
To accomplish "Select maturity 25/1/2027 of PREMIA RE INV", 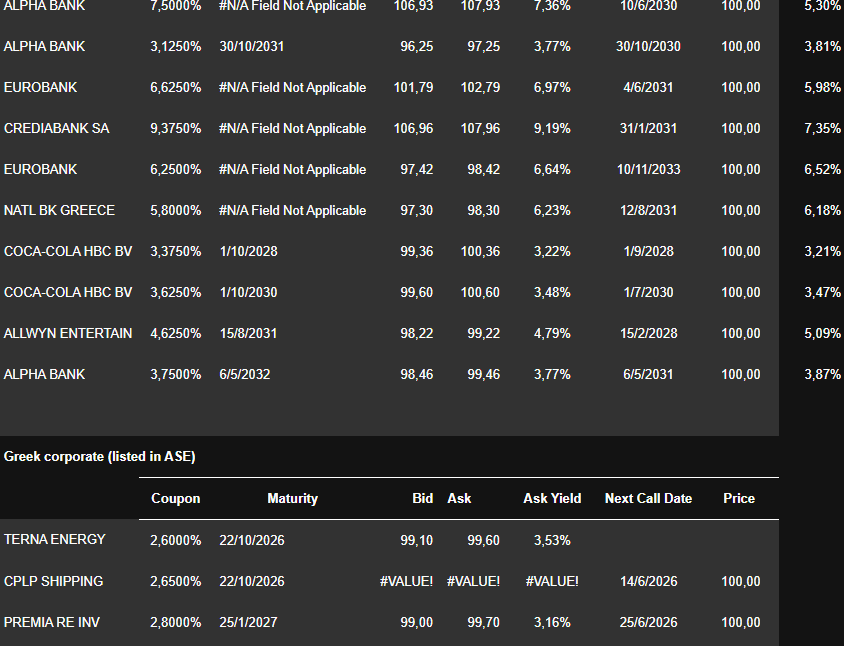I will (248, 622).
